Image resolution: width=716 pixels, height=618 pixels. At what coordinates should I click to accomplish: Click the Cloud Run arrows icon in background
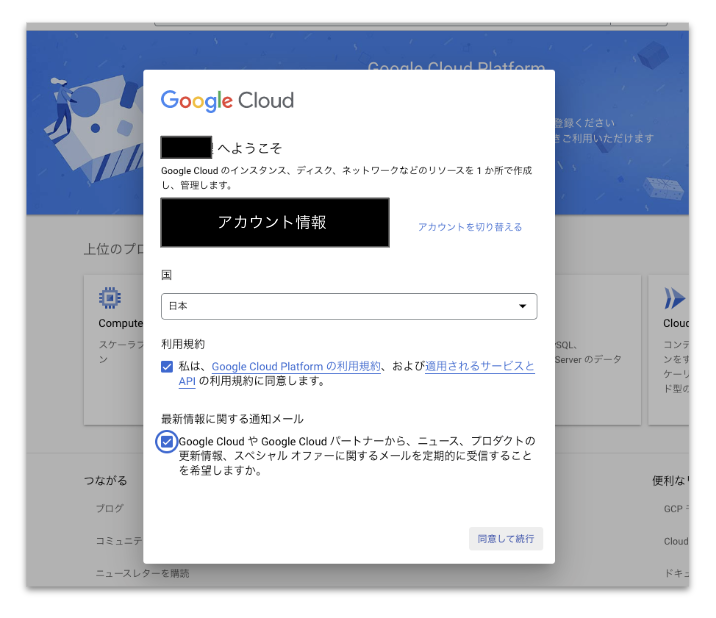click(674, 298)
